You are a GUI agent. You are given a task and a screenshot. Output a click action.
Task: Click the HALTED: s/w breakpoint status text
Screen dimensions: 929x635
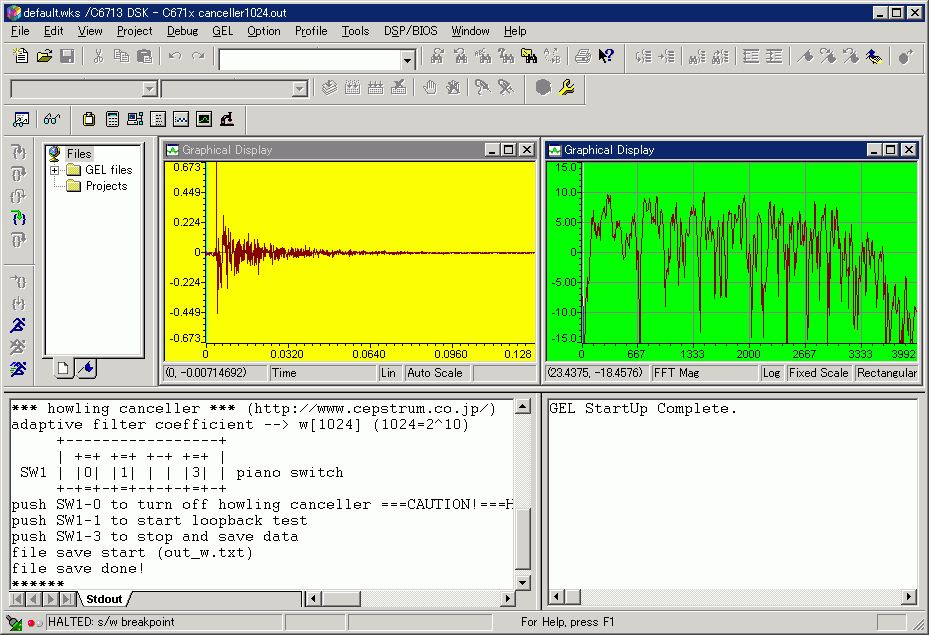click(x=111, y=622)
